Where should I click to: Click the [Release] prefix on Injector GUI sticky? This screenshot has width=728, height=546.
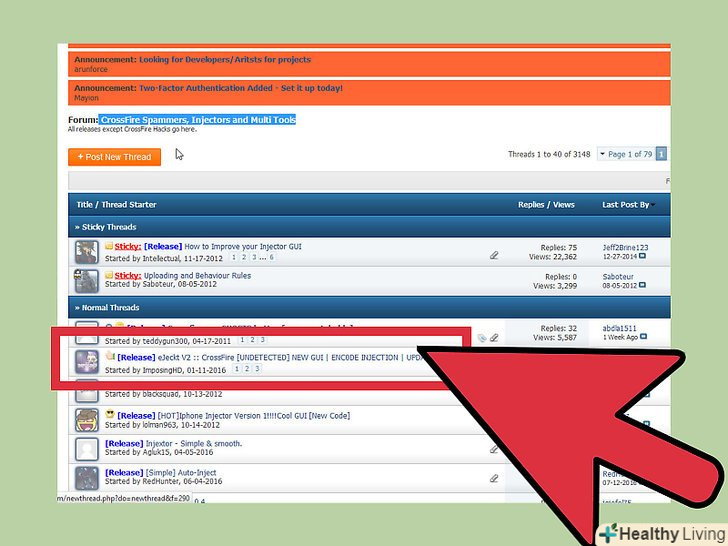(162, 247)
